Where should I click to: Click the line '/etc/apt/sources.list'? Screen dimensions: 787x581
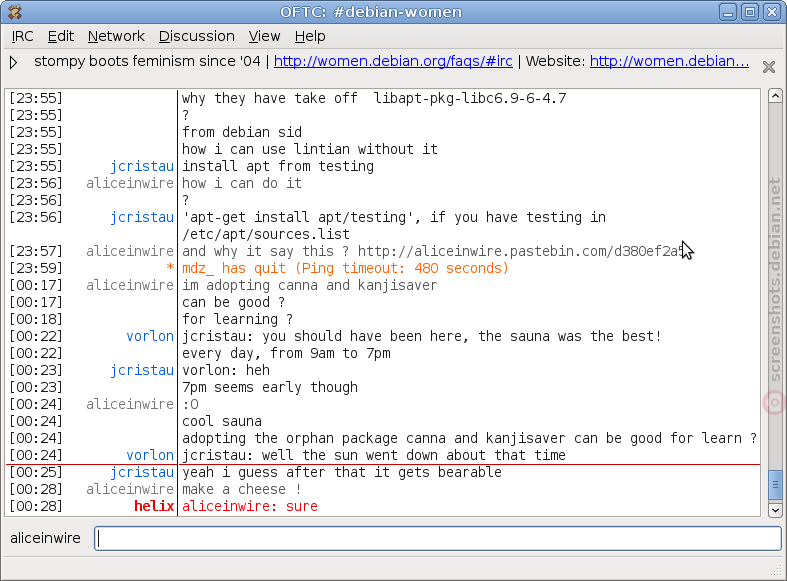(266, 234)
